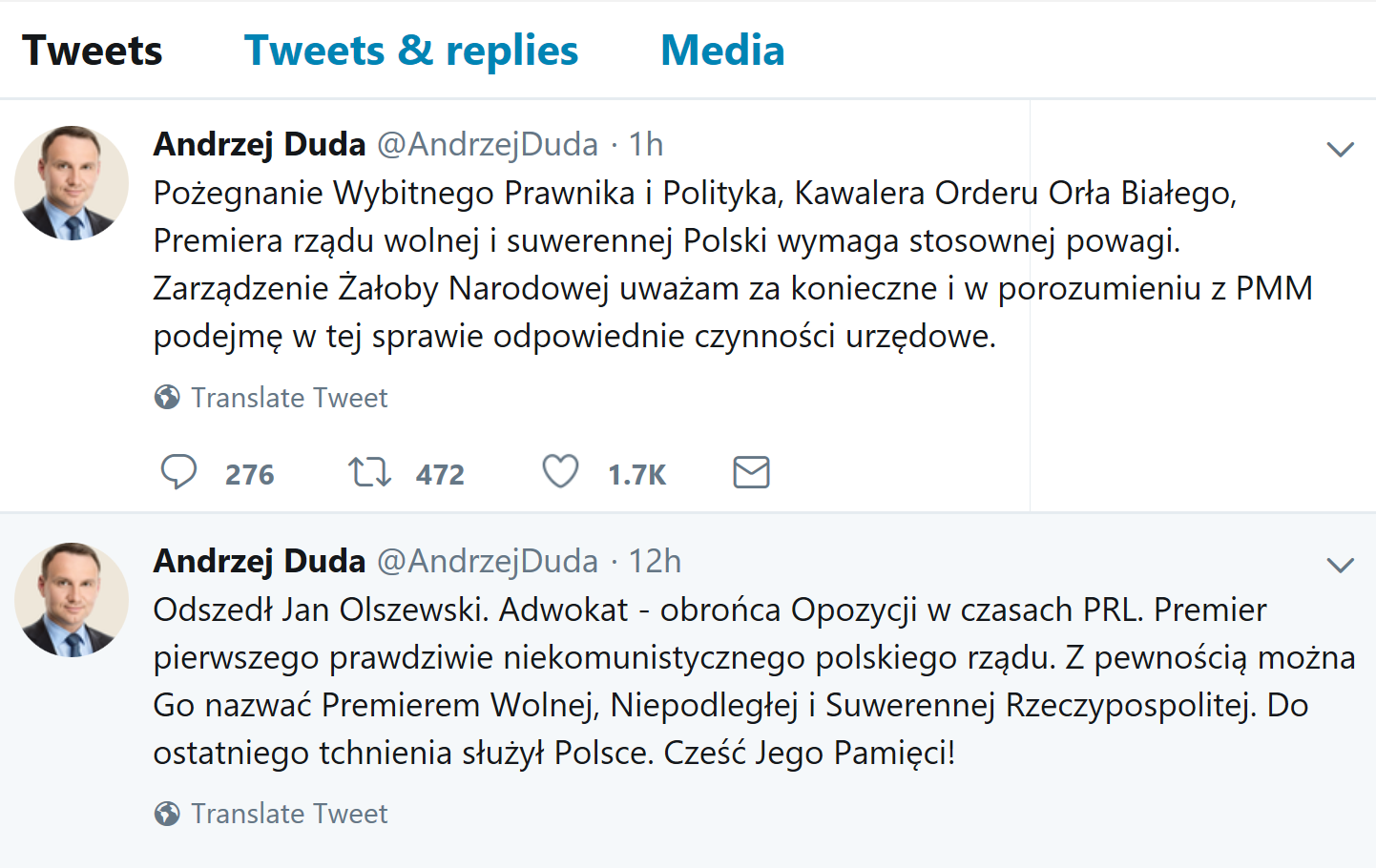Open the Tweets & replies tab
The width and height of the screenshot is (1376, 868).
click(x=411, y=51)
